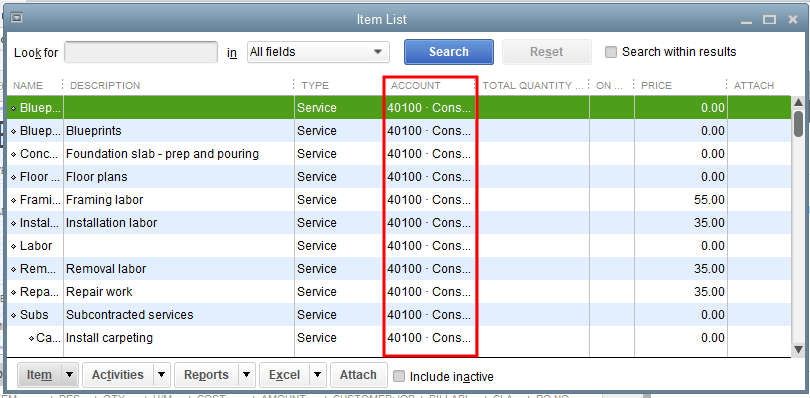The height and width of the screenshot is (398, 810).
Task: Open the Activities menu button
Action: tap(118, 375)
